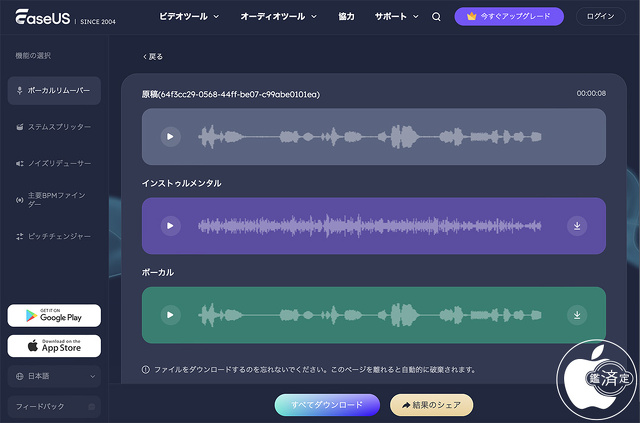This screenshot has height=423, width=640.
Task: Select ノイズリデューサー in sidebar
Action: pos(54,163)
